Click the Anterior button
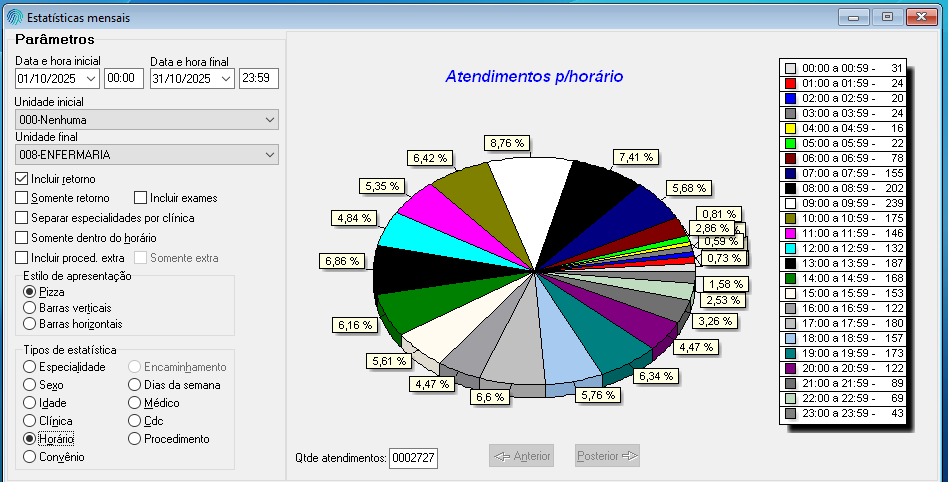Image resolution: width=948 pixels, height=482 pixels. tap(520, 456)
